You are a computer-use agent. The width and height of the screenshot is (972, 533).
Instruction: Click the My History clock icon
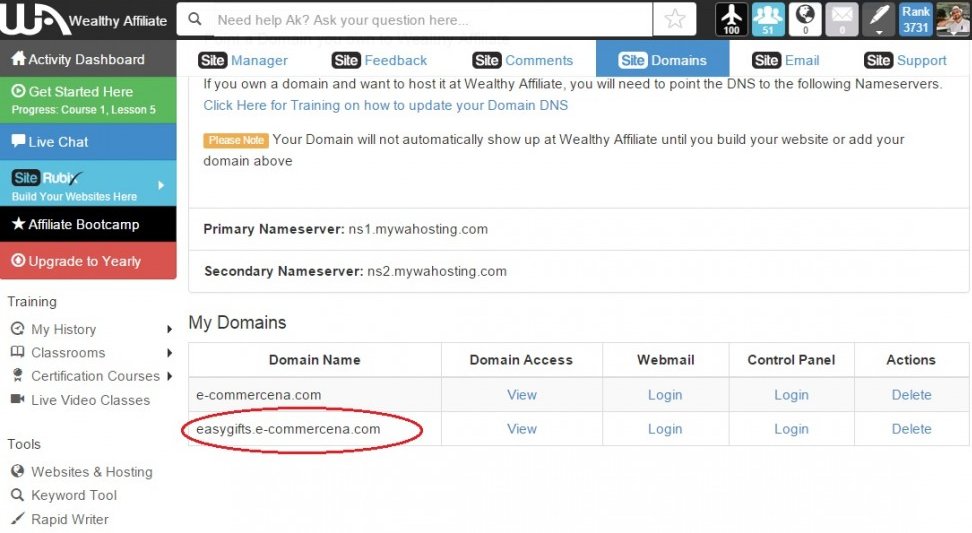click(x=17, y=328)
